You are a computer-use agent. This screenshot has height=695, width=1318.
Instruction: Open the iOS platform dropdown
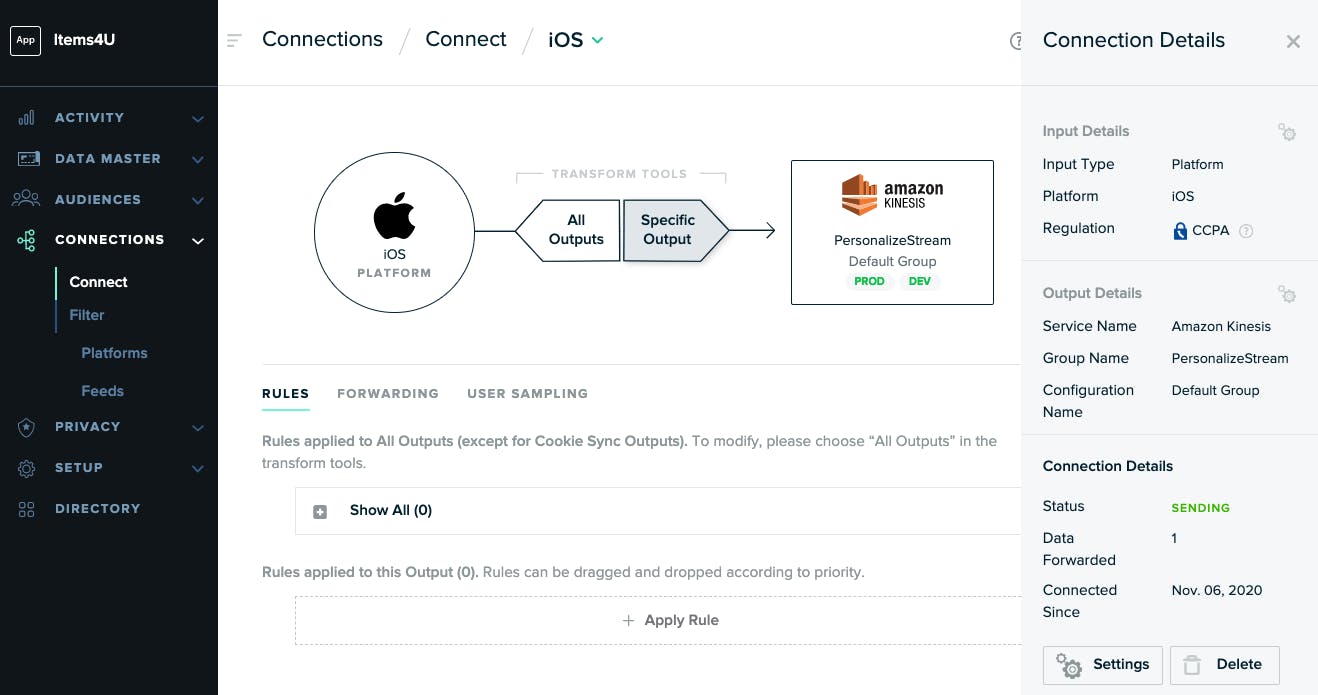(x=576, y=40)
